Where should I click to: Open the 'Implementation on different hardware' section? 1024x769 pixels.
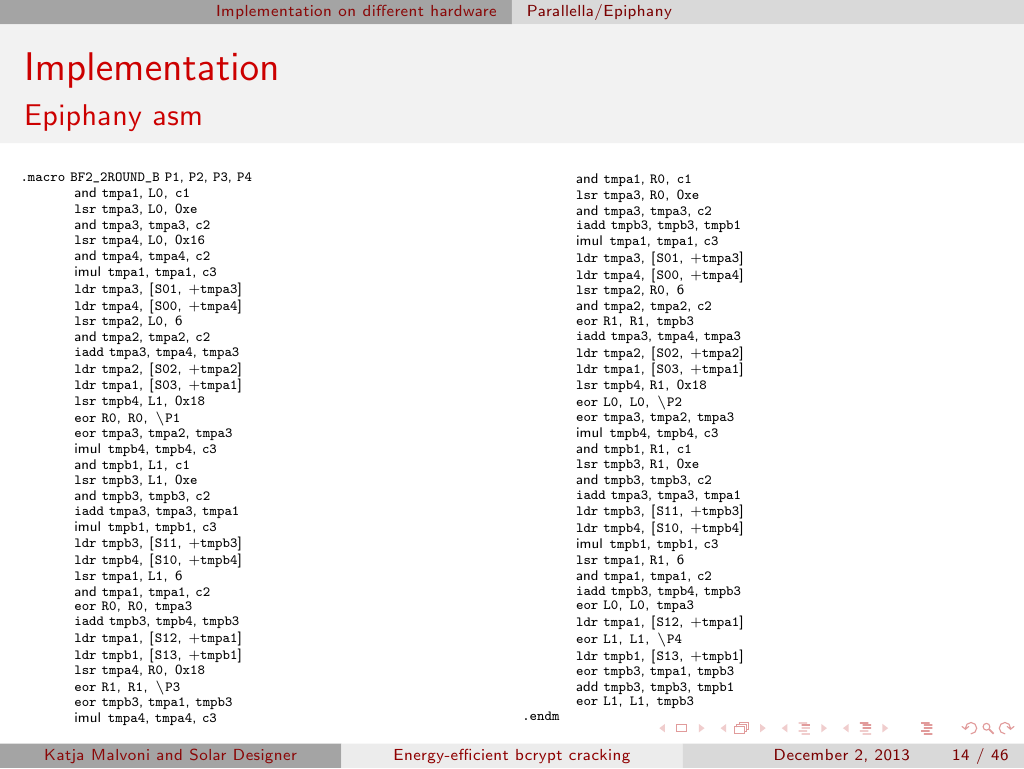point(356,11)
